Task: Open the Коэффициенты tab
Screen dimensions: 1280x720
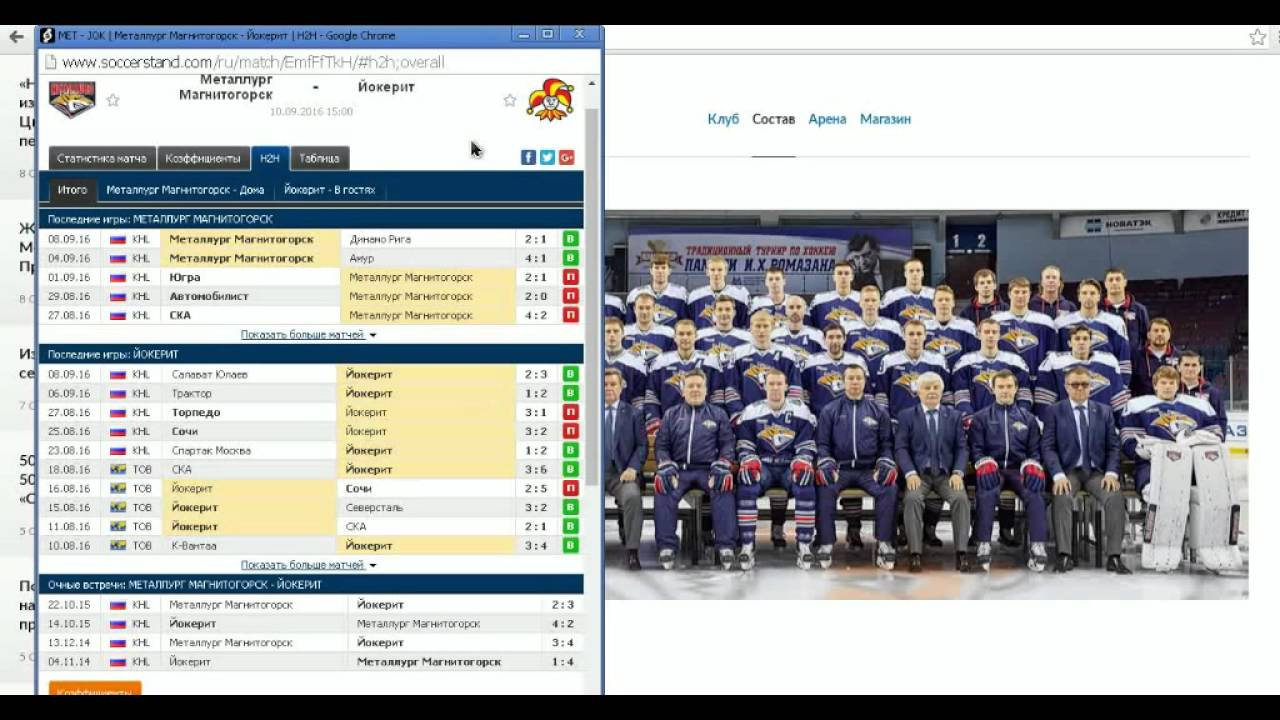Action: [x=203, y=158]
